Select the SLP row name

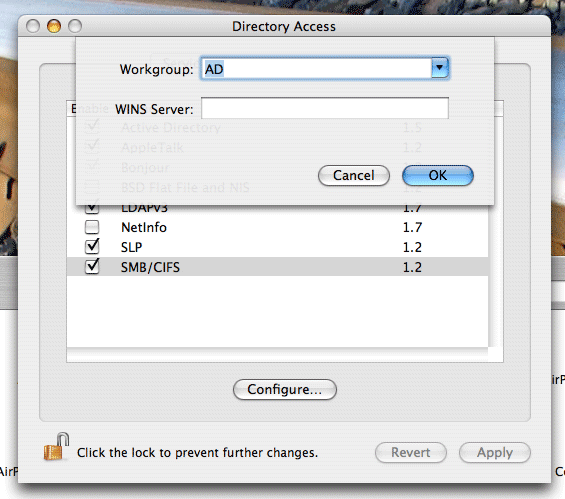tap(131, 248)
